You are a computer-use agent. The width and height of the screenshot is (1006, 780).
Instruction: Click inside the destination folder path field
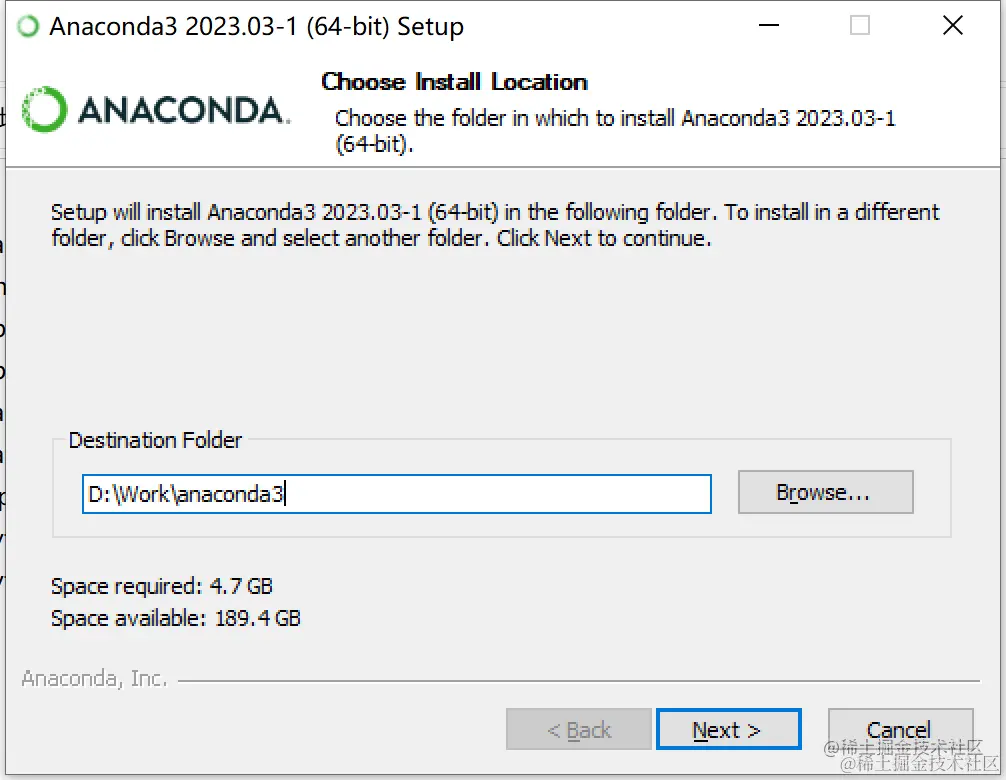pos(395,494)
